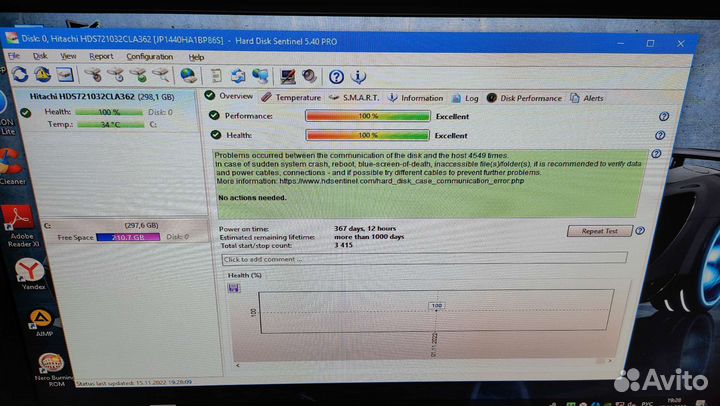720x406 pixels.
Task: Click the disk with circular arrow test icon
Action: pyautogui.click(x=116, y=75)
